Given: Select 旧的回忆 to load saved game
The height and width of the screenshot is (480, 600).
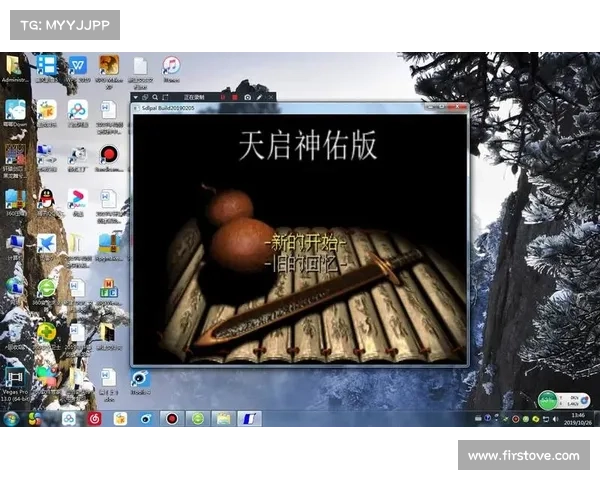Looking at the screenshot, I should pyautogui.click(x=306, y=264).
